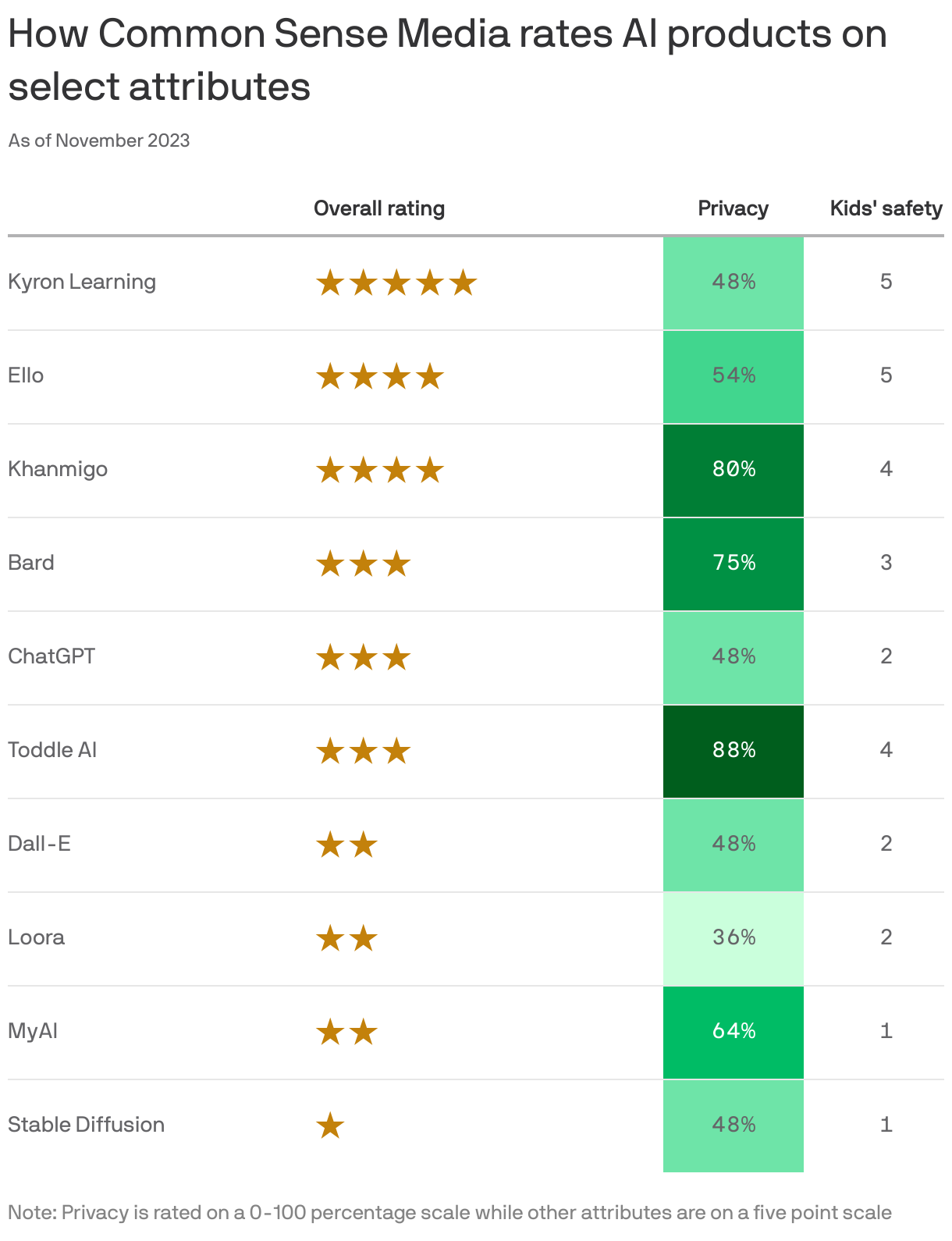952x1241 pixels.
Task: Click the Dall-E row label
Action: (39, 843)
